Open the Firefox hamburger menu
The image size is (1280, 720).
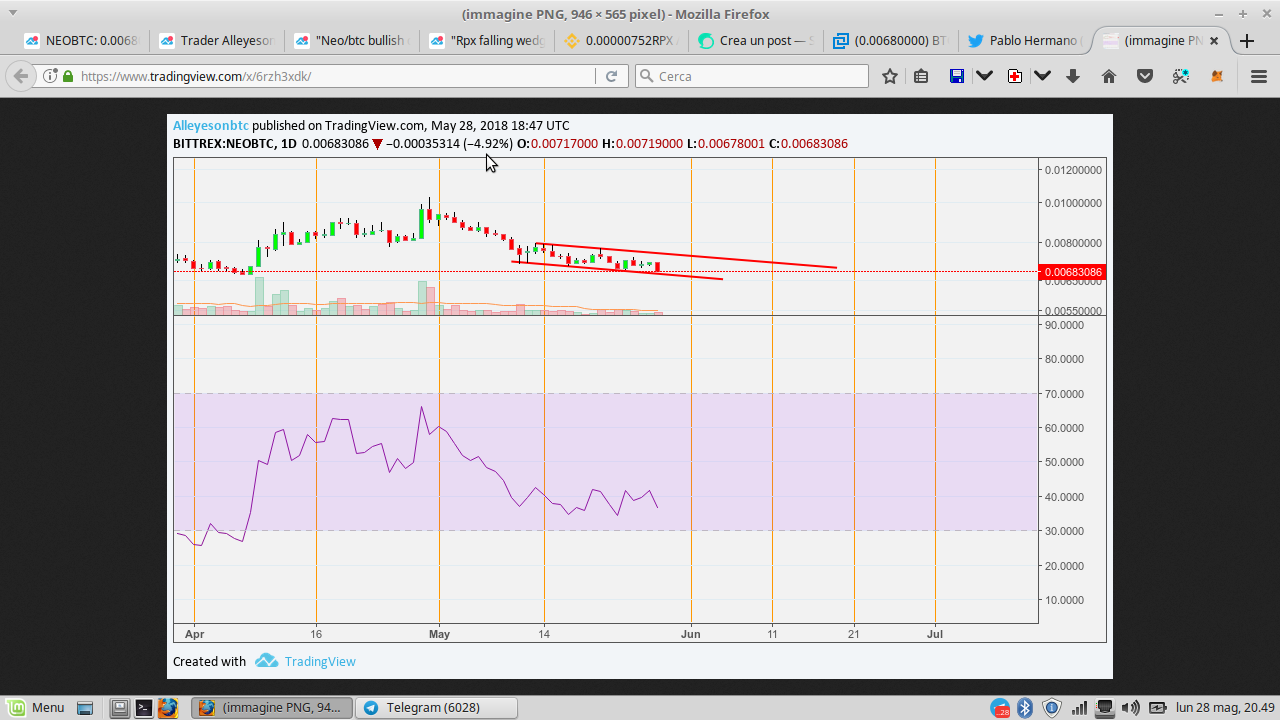(1259, 76)
